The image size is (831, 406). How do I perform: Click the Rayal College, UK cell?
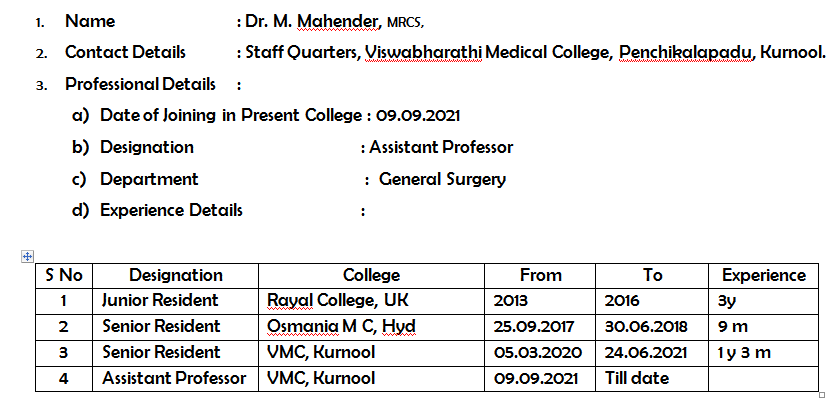(x=372, y=301)
